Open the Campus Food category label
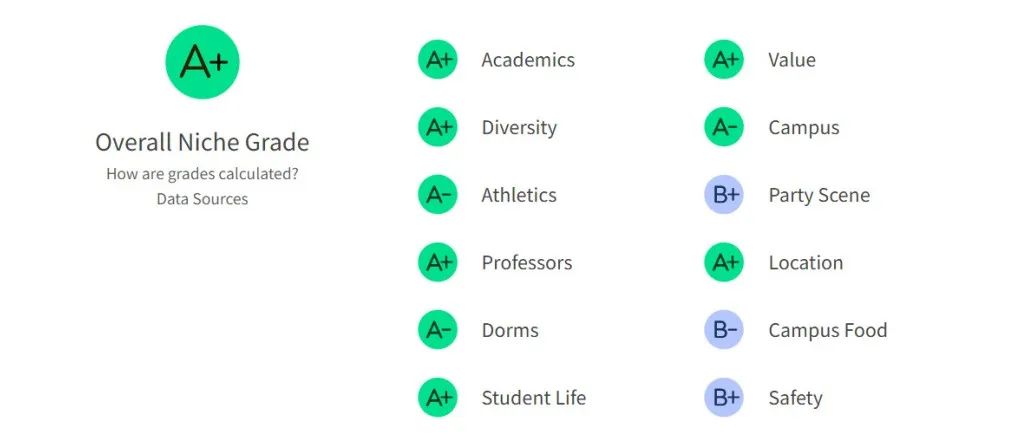 point(827,330)
